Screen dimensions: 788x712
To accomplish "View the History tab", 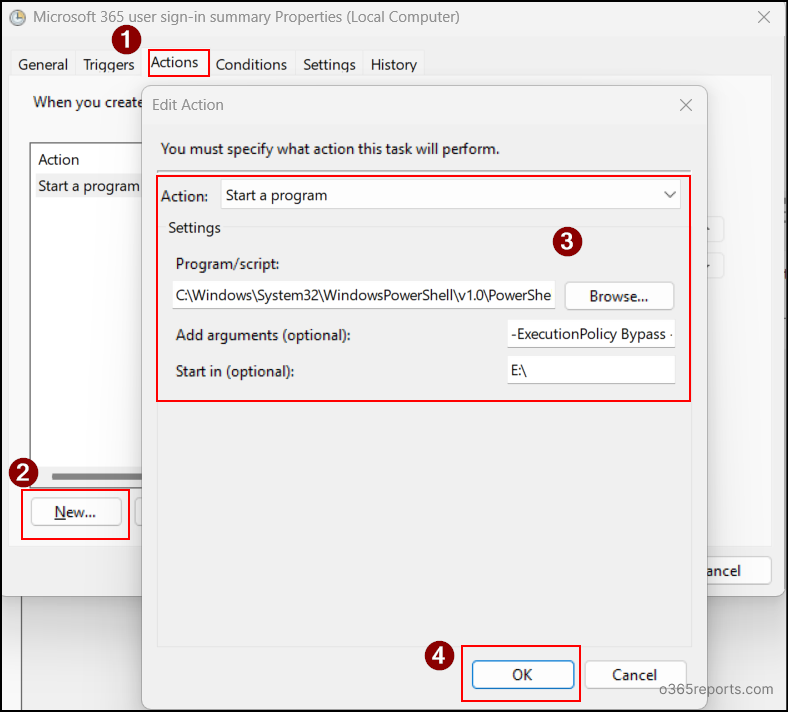I will point(393,64).
